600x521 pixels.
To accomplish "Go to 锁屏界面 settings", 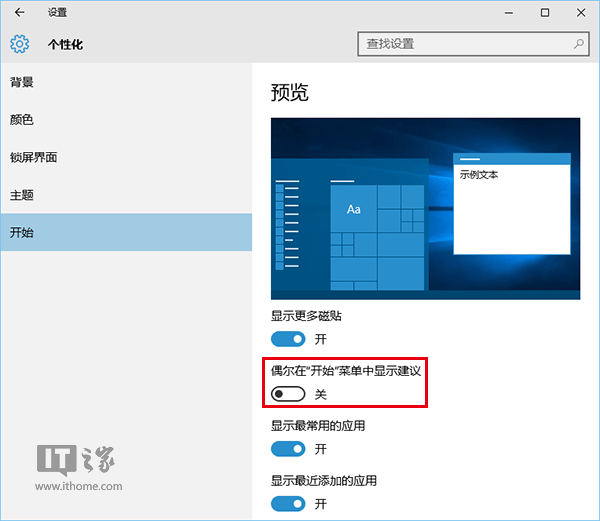I will (34, 157).
